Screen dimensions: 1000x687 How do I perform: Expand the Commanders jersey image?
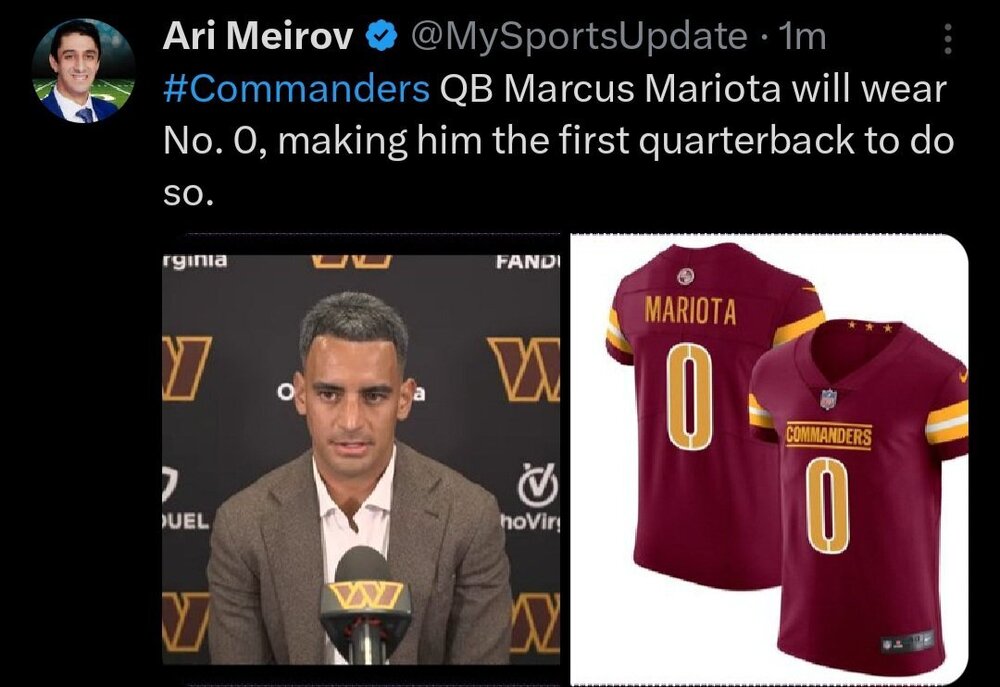pos(769,458)
